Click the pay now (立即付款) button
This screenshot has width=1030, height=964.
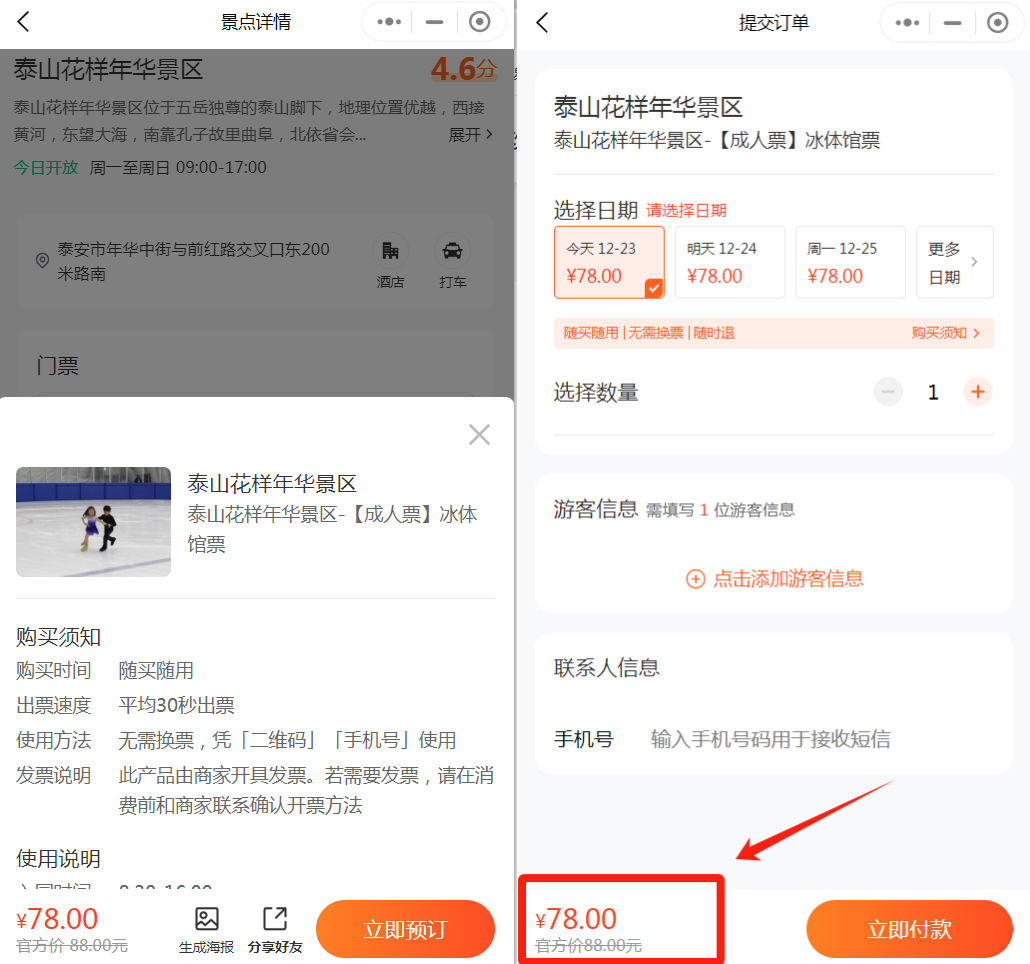(909, 929)
